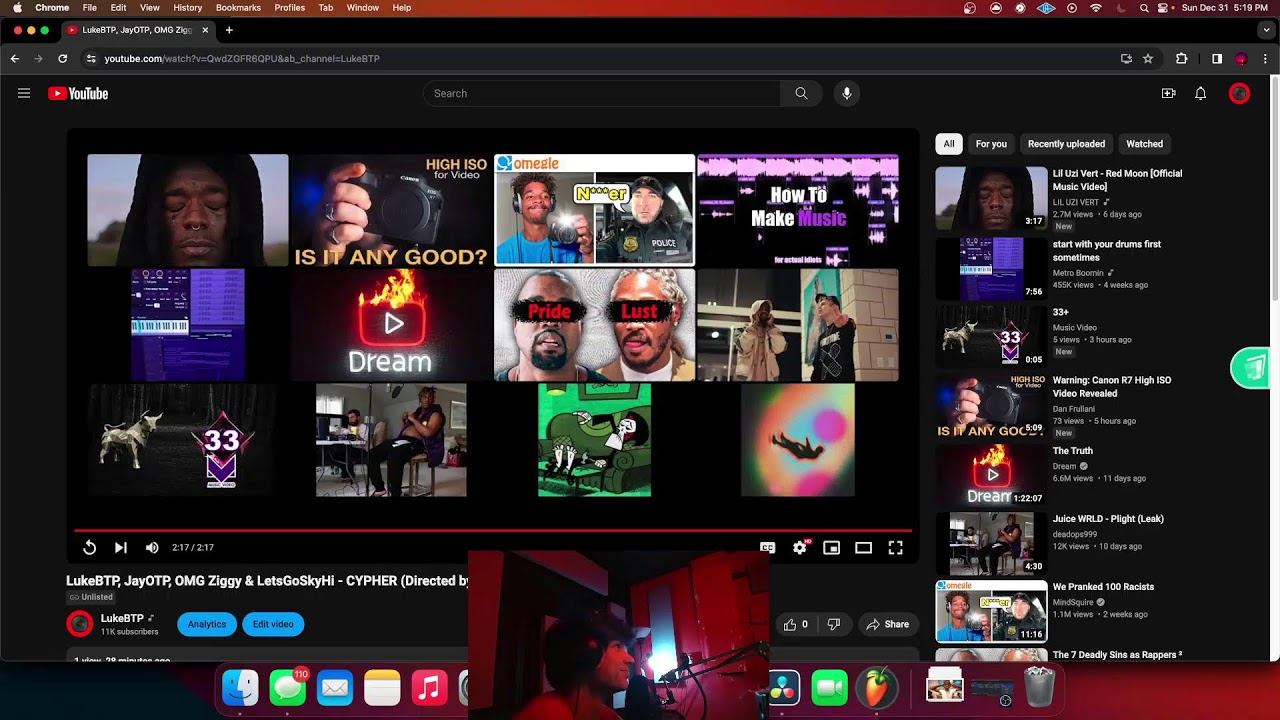Skip to the next video

click(x=121, y=547)
